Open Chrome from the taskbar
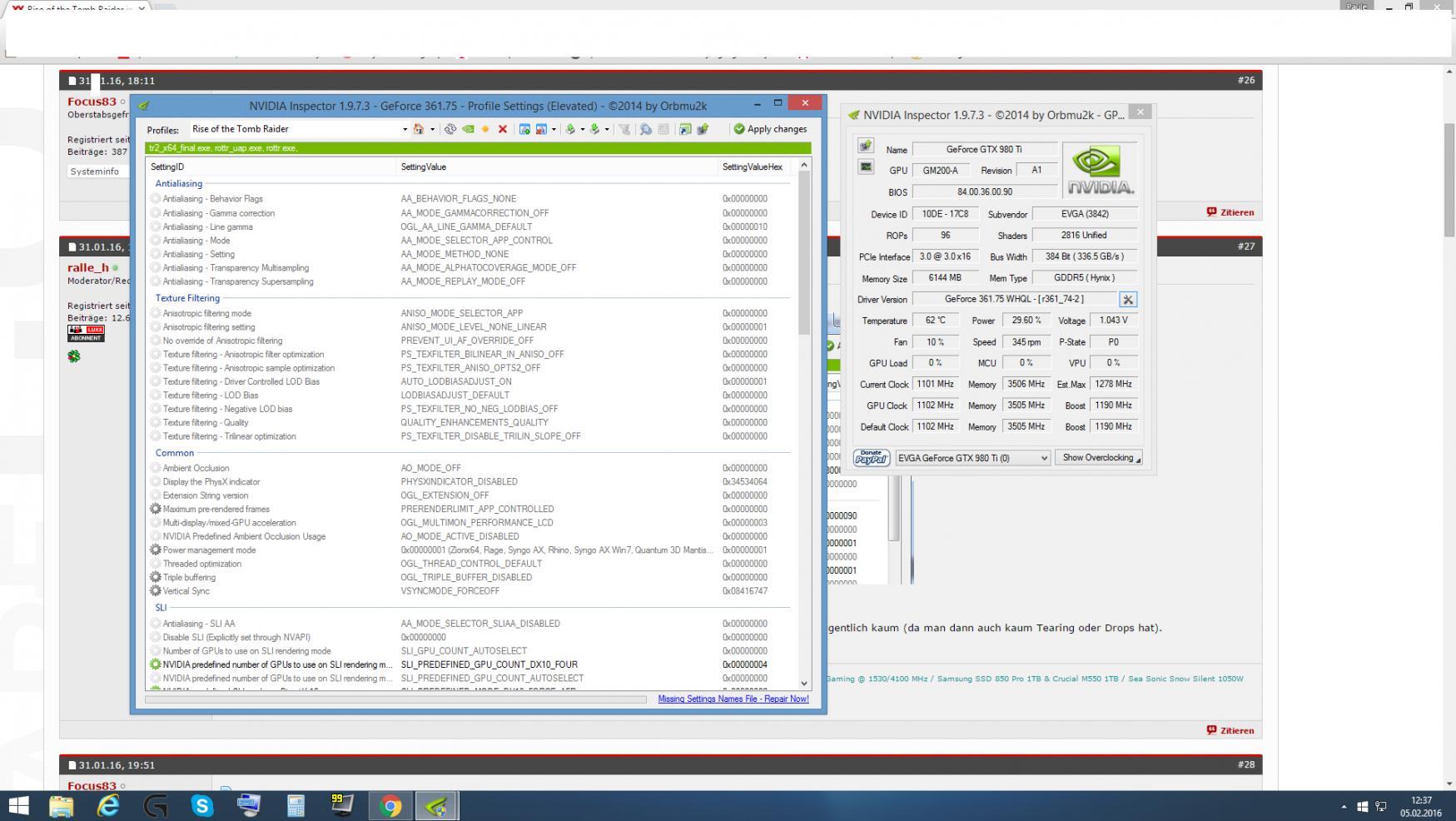Viewport: 1456px width, 821px height. coord(390,805)
